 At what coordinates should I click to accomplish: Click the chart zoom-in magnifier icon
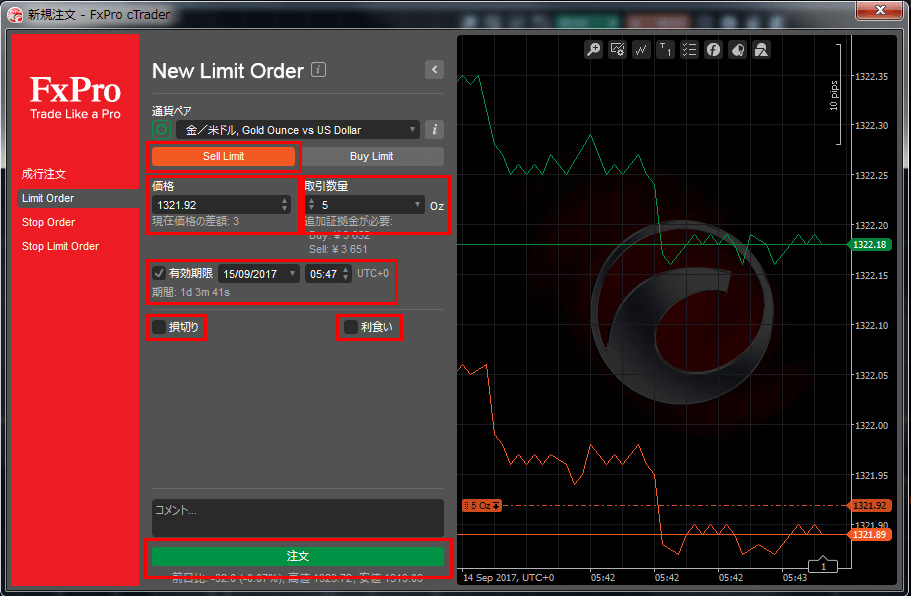[x=593, y=50]
